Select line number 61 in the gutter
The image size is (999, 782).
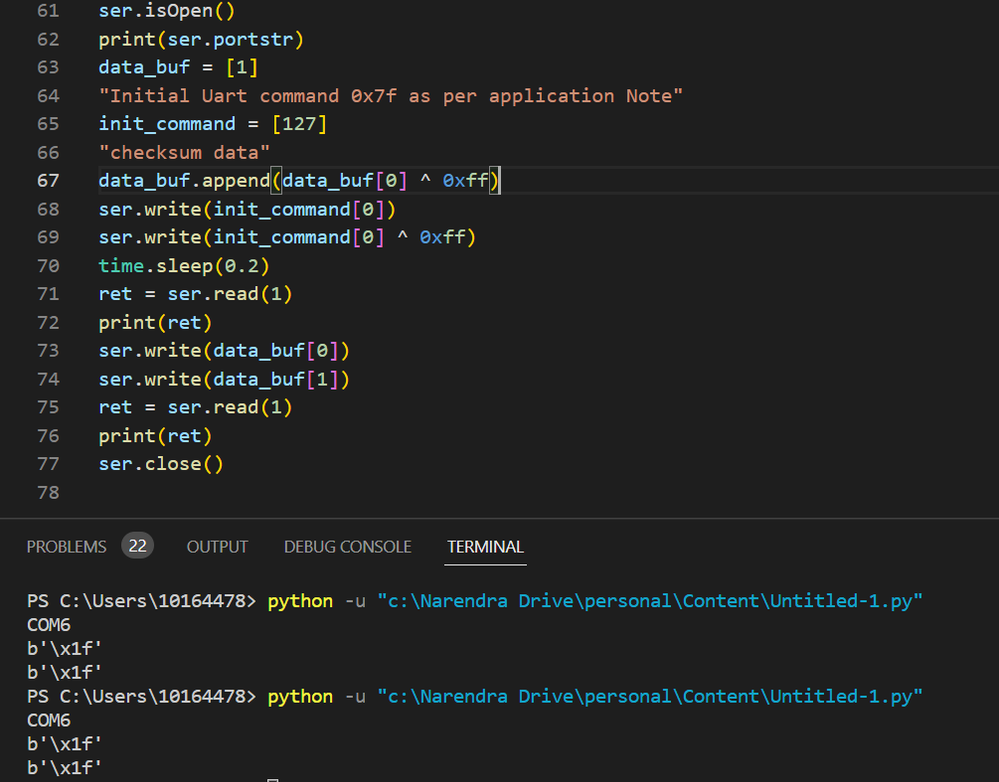(48, 12)
